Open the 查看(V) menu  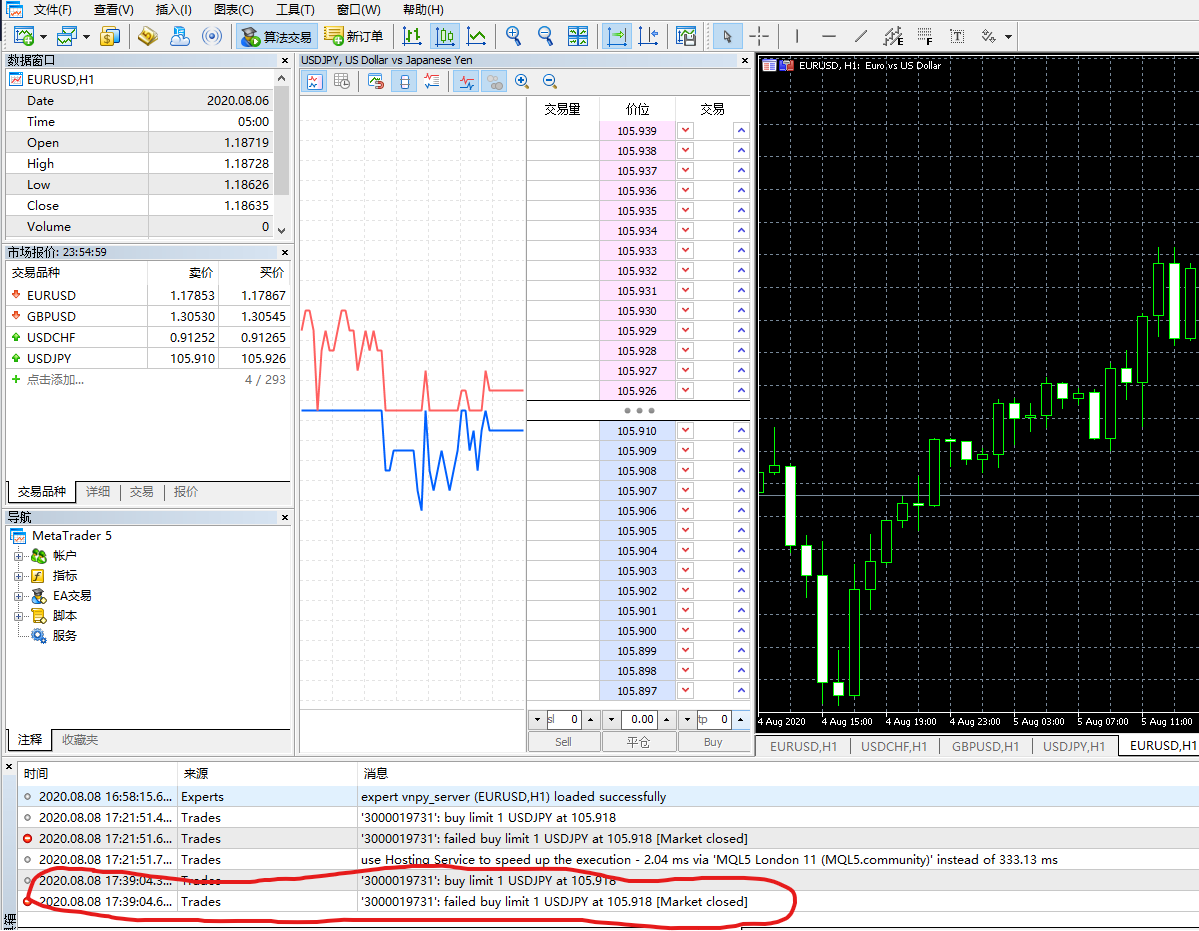tap(114, 10)
